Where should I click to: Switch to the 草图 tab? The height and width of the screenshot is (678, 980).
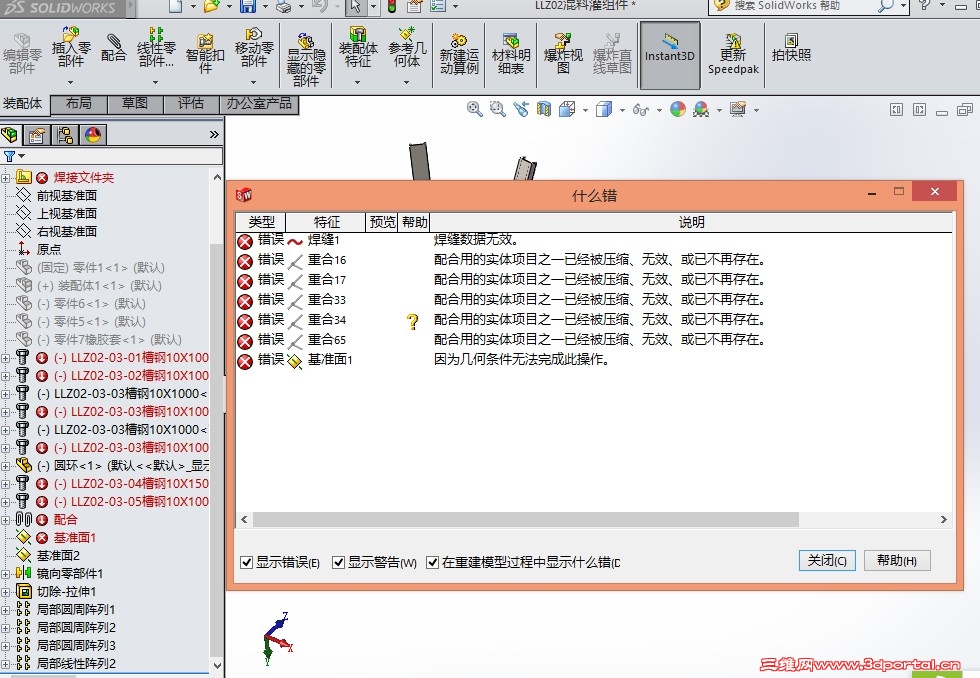pos(135,103)
